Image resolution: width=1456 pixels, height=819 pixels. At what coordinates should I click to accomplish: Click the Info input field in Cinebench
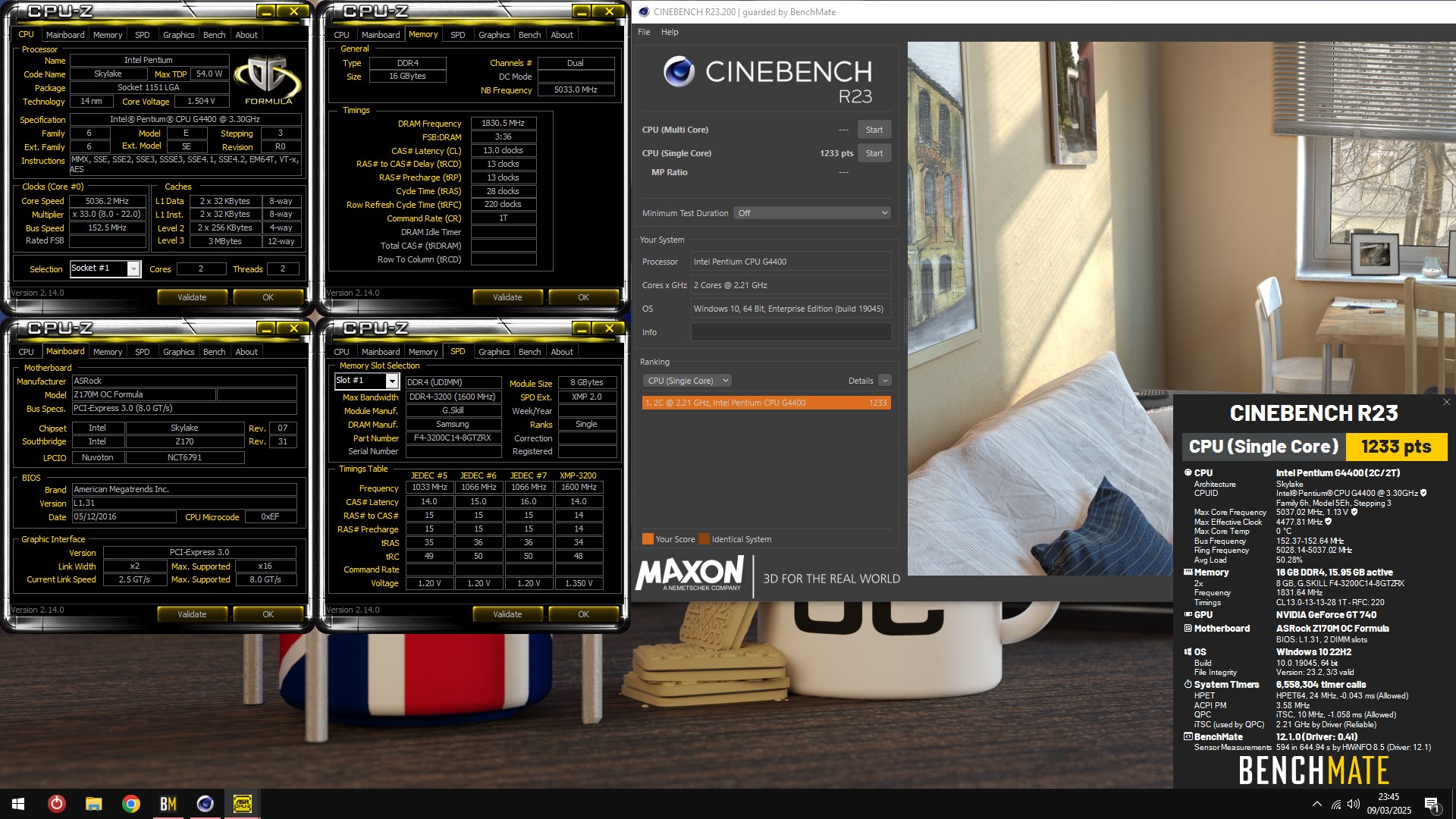click(x=791, y=332)
